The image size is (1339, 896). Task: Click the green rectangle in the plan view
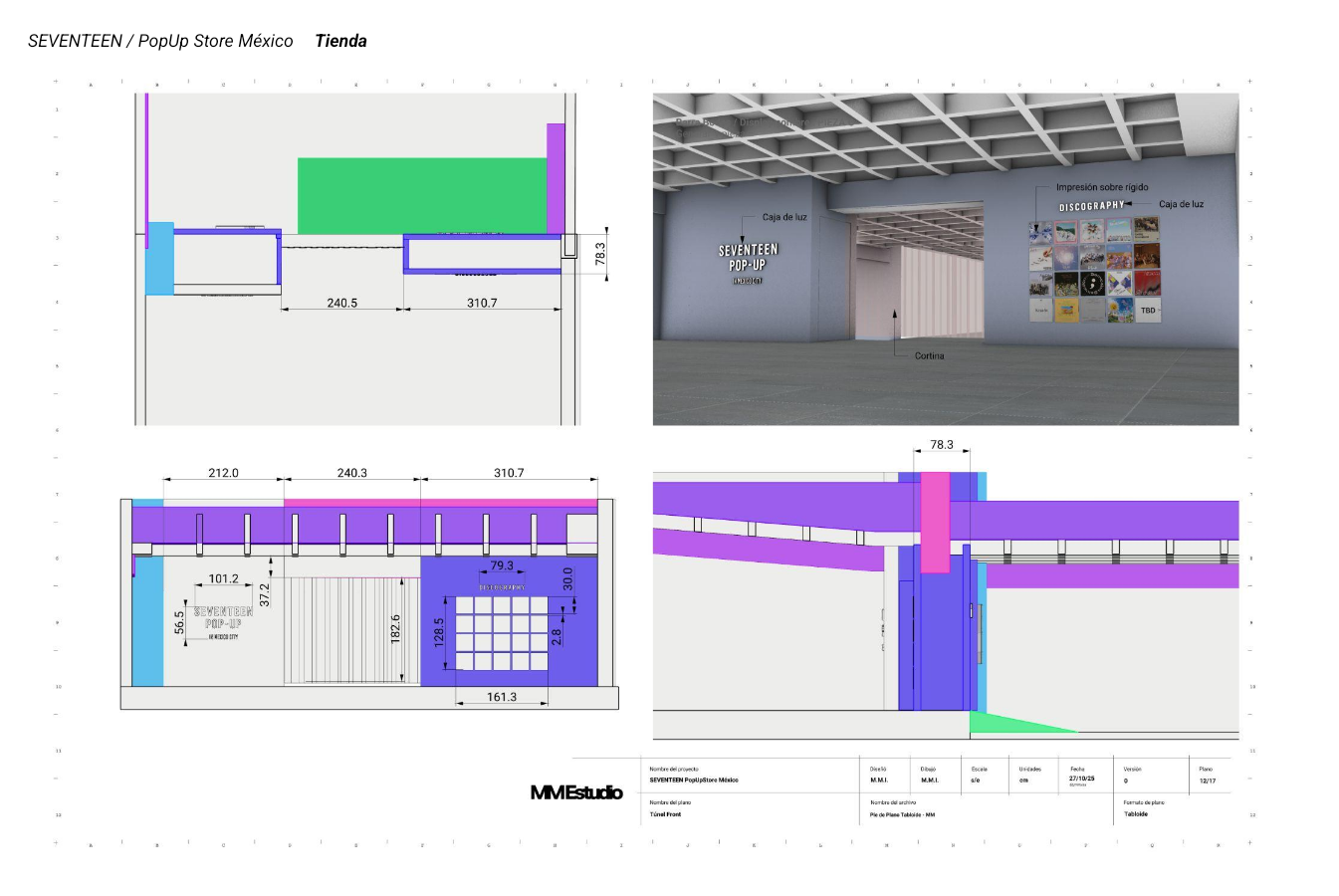pyautogui.click(x=422, y=196)
